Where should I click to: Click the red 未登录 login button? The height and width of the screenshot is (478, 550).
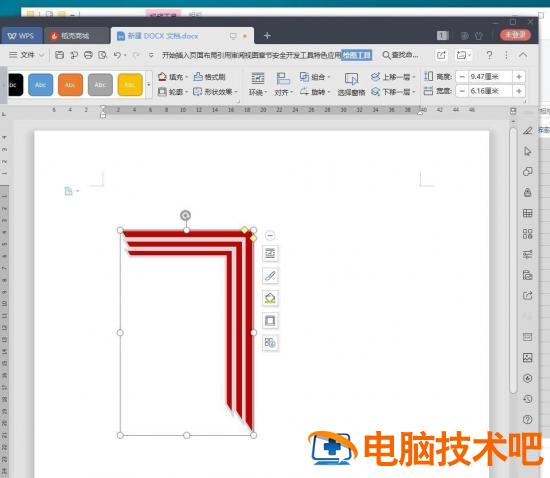(515, 35)
